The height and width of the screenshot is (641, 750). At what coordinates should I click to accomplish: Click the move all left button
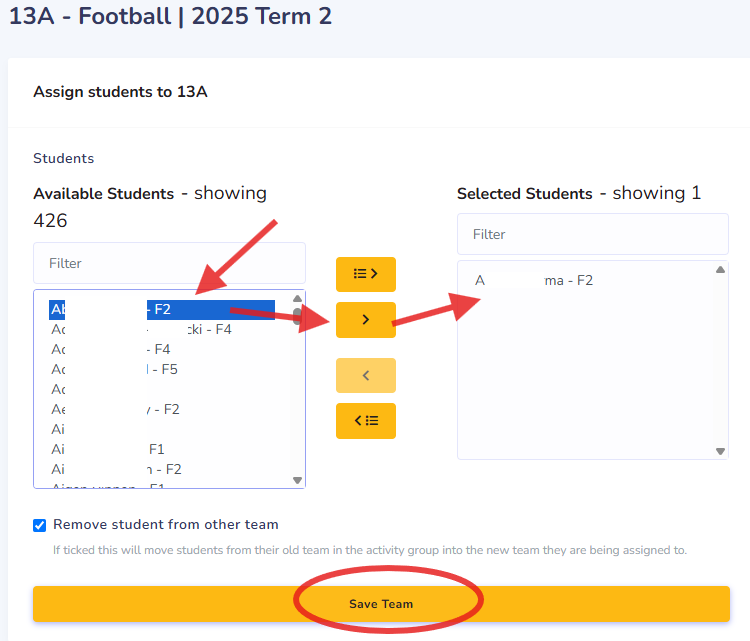(365, 421)
